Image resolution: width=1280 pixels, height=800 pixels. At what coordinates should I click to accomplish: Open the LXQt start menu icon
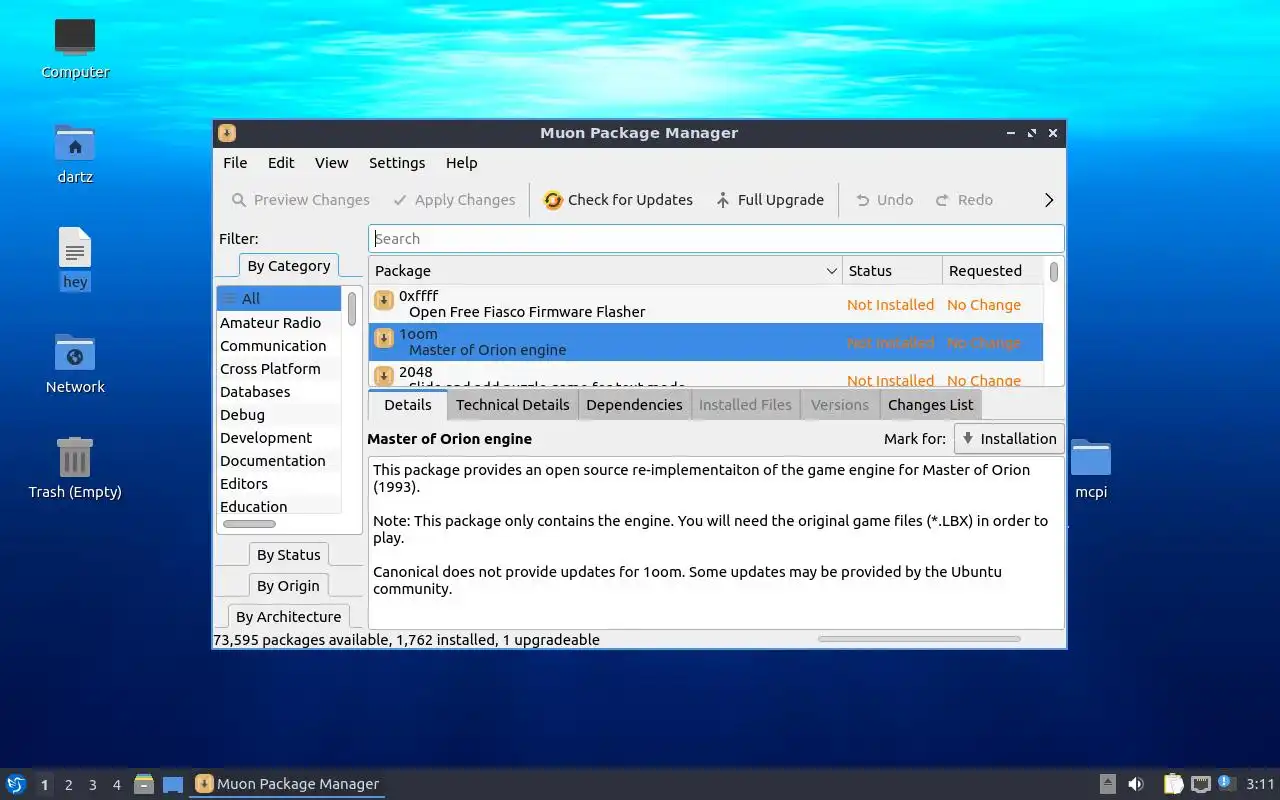15,784
